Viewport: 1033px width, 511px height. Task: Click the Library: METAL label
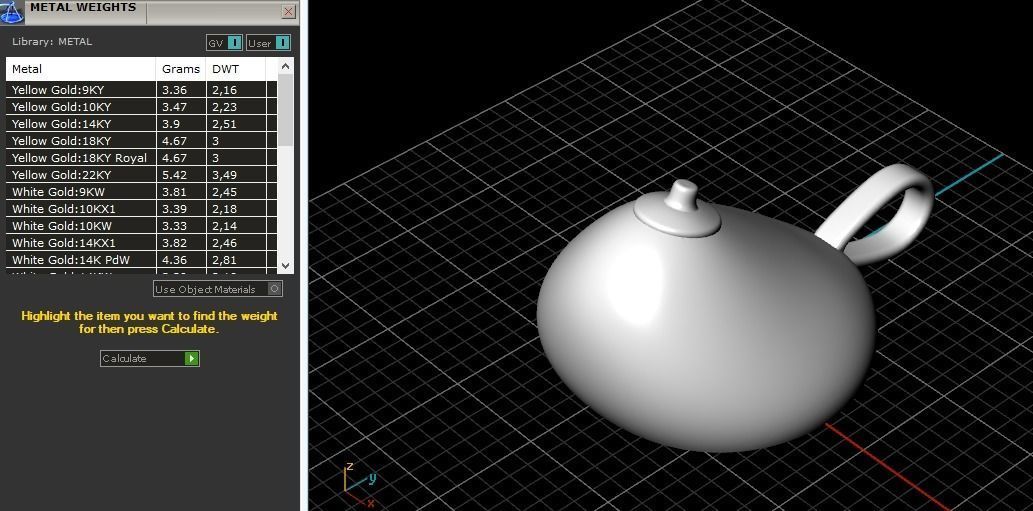52,41
